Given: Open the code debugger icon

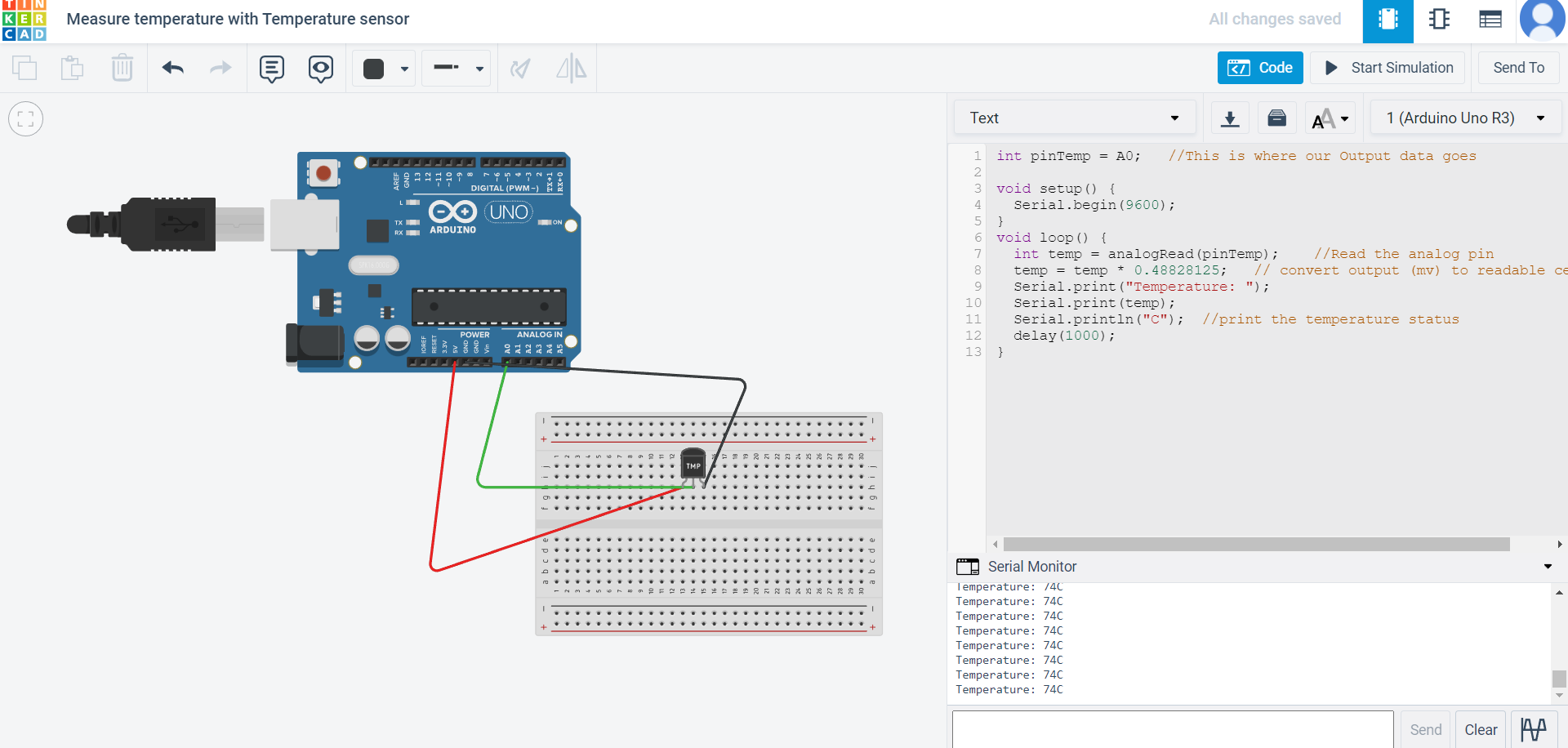Looking at the screenshot, I should click(x=1276, y=118).
